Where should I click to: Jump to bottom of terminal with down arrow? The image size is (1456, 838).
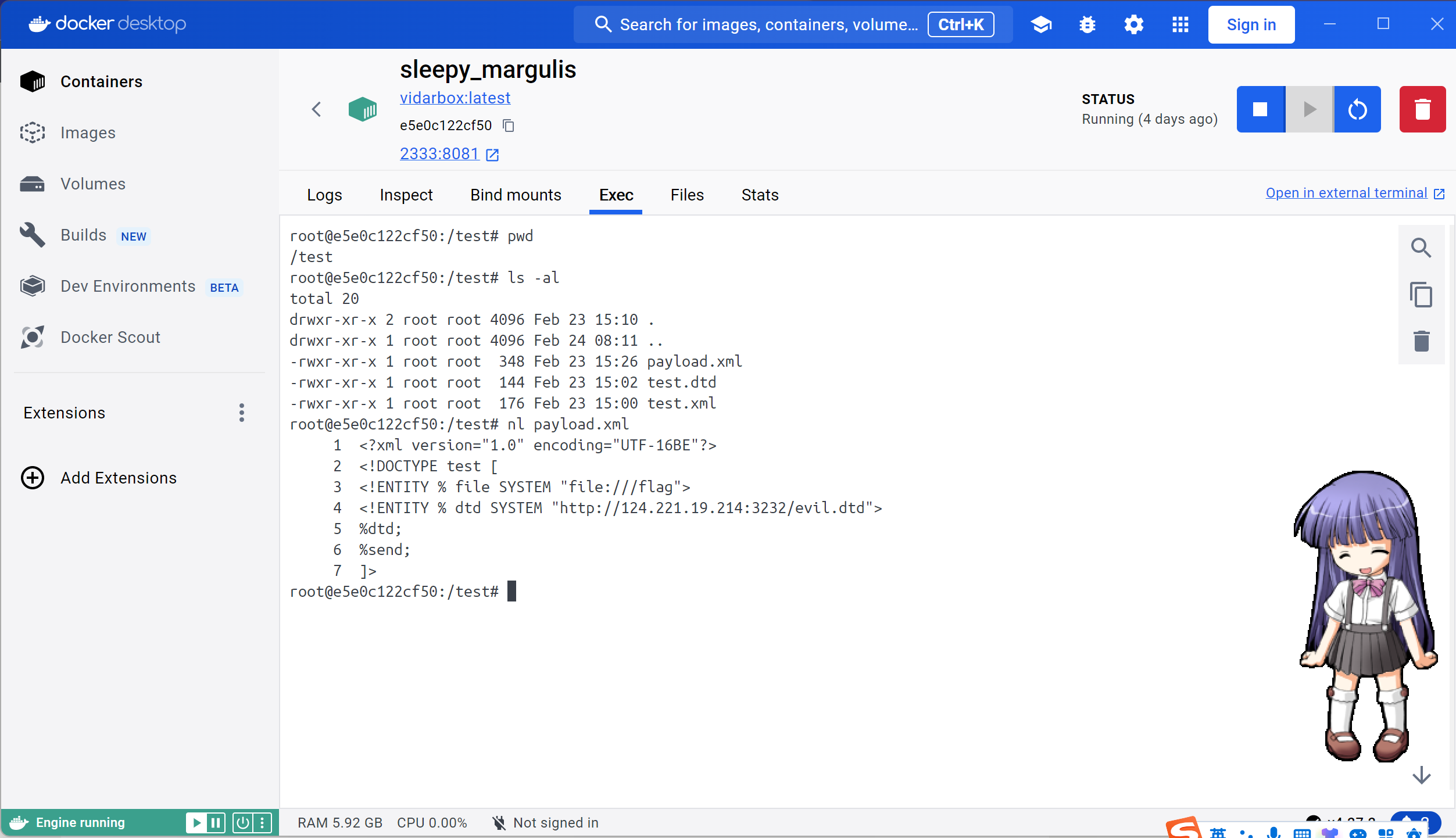[x=1421, y=775]
